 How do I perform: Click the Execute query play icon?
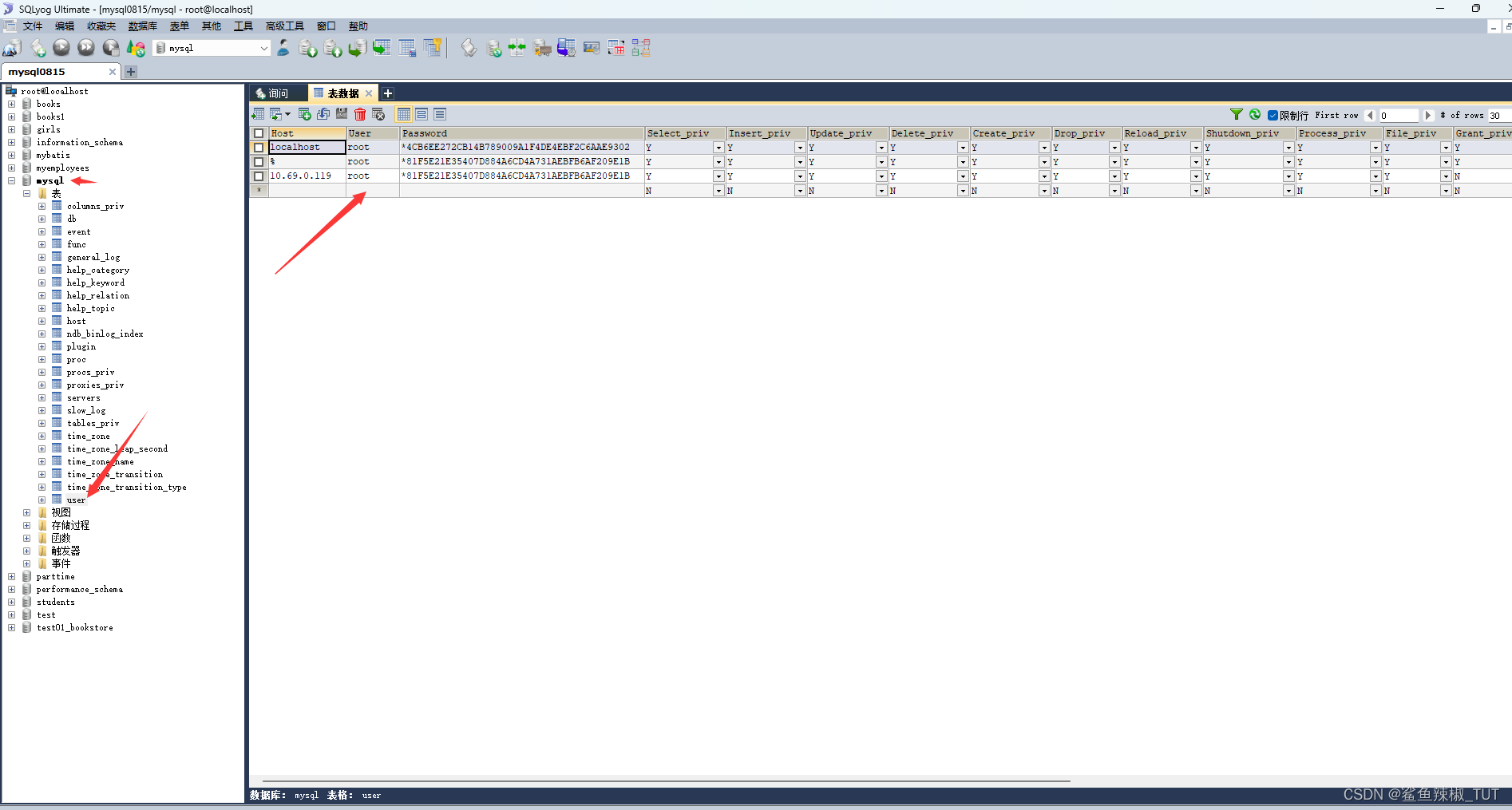[61, 48]
